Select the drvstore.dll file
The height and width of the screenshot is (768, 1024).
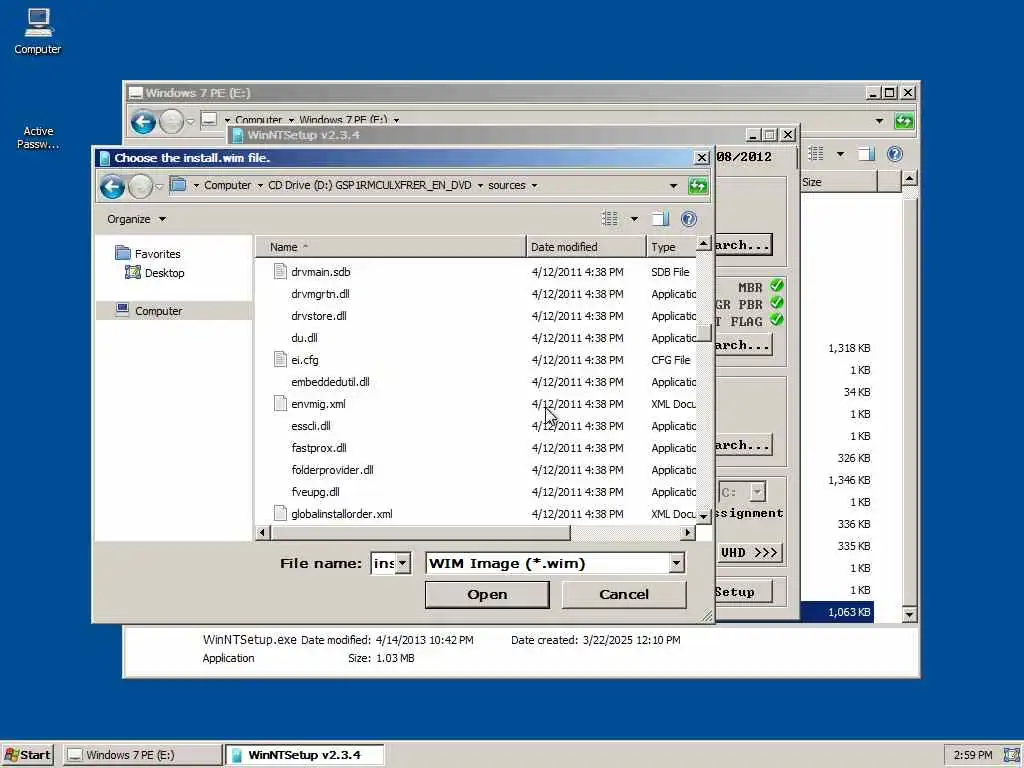point(319,316)
